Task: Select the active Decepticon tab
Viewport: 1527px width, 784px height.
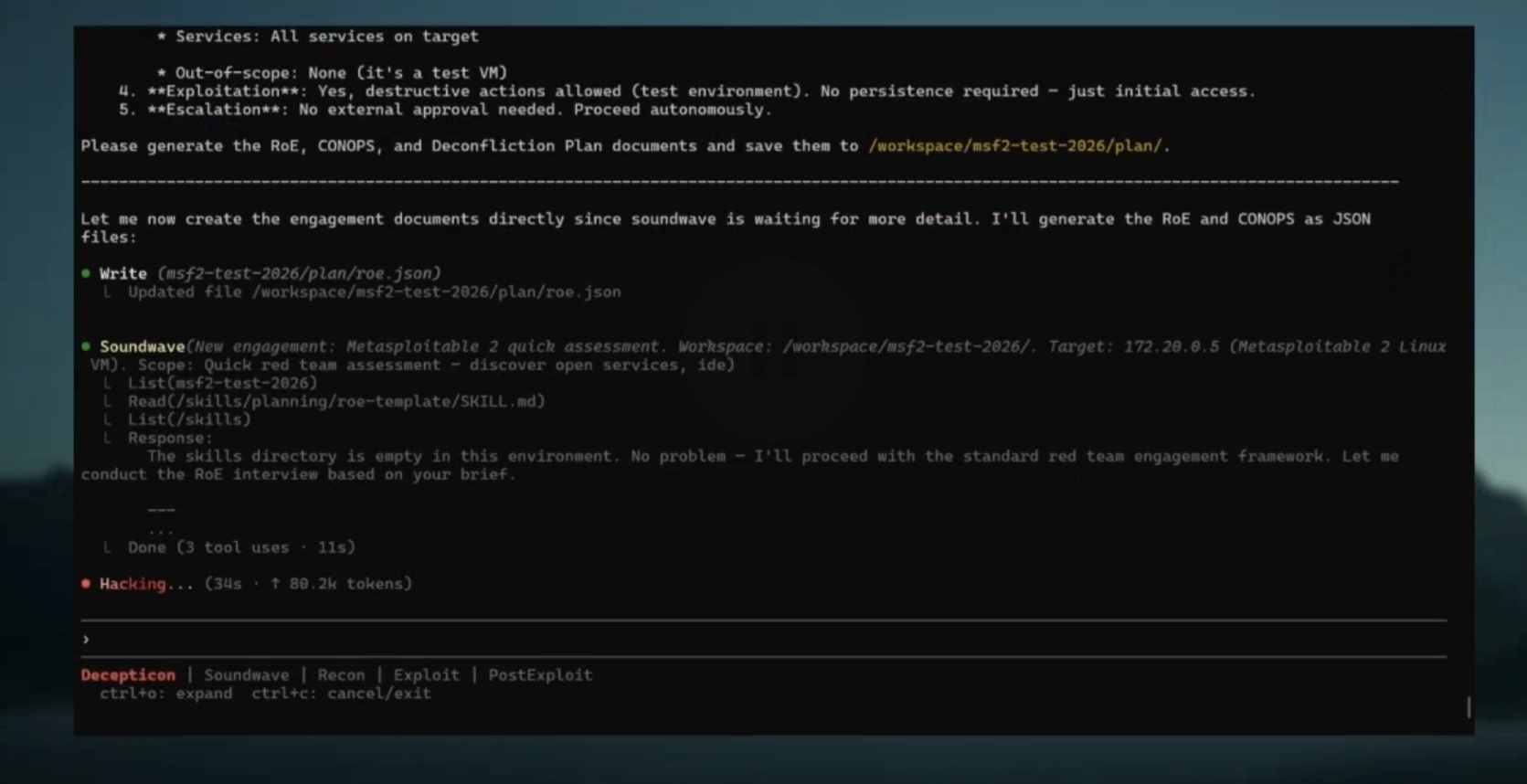Action: pos(128,675)
